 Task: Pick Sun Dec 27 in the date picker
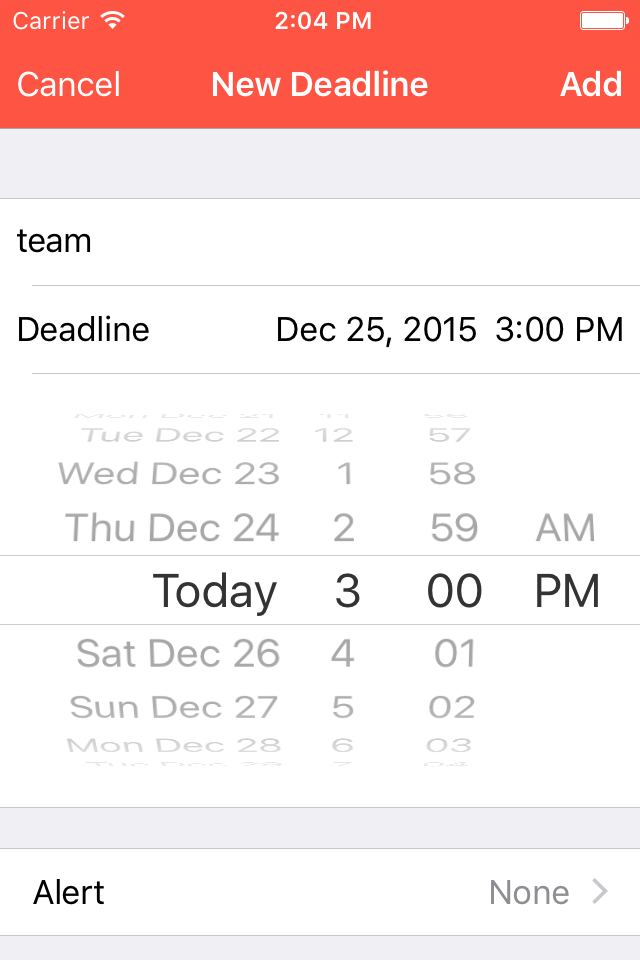174,707
